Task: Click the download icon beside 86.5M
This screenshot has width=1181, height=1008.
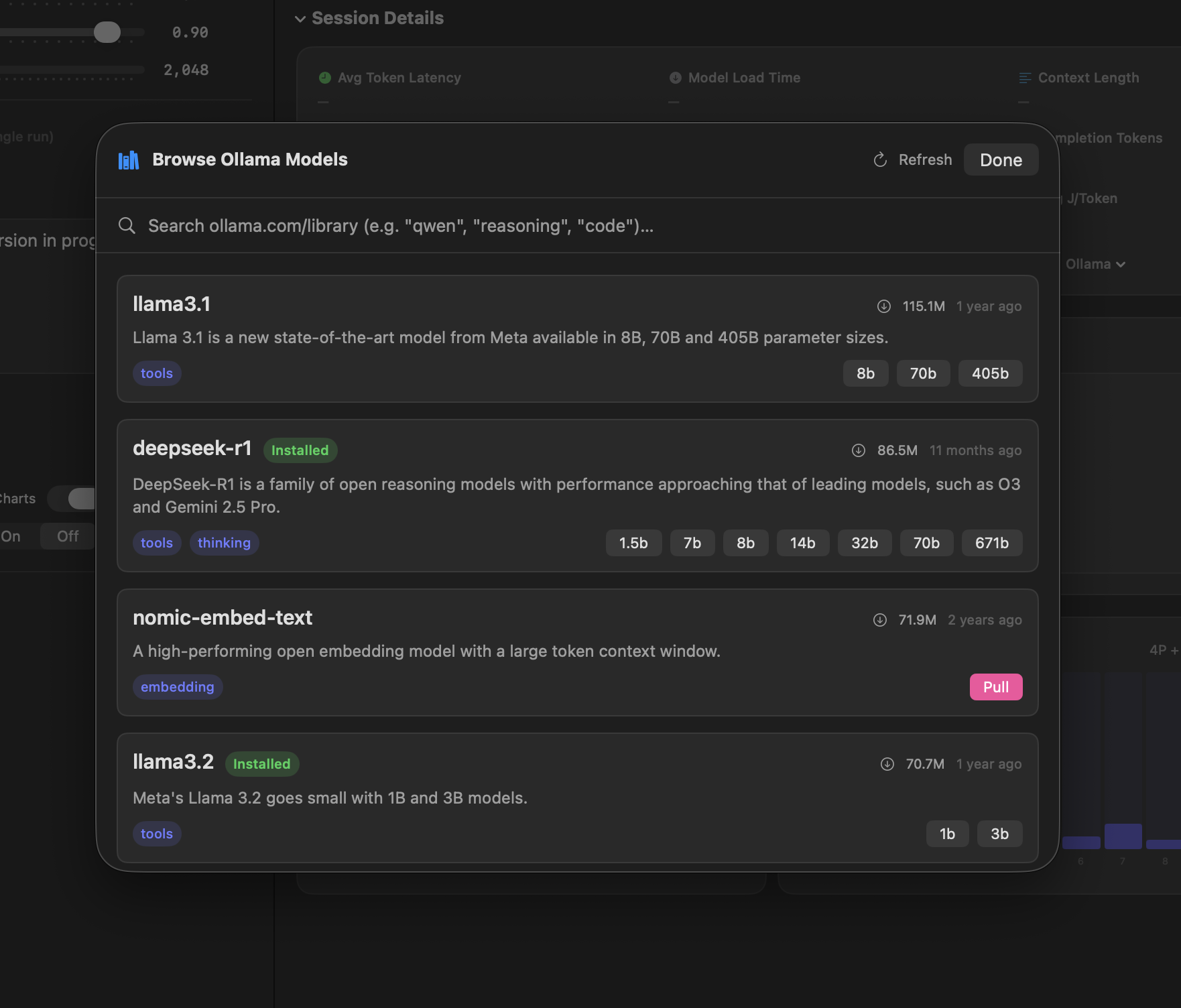Action: (859, 450)
